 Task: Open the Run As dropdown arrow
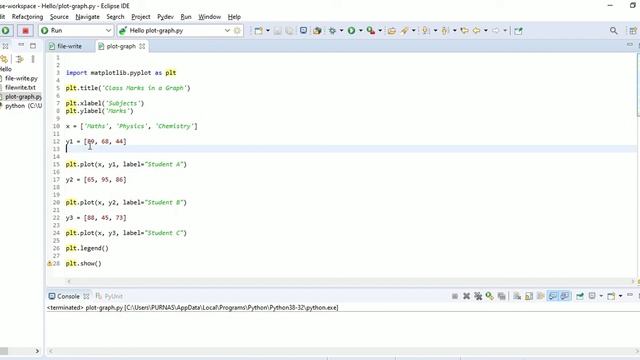[x=361, y=31]
